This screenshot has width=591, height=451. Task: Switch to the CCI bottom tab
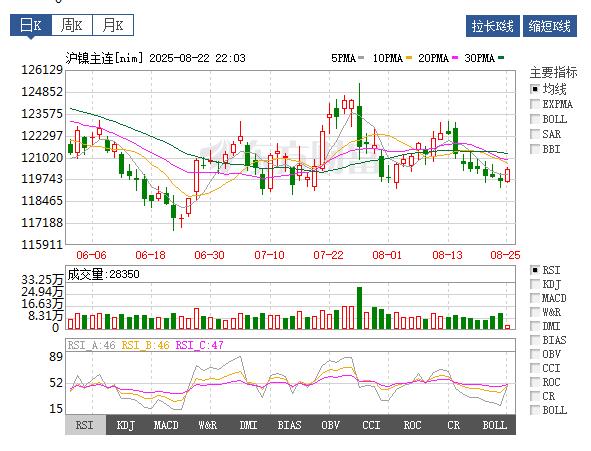371,425
